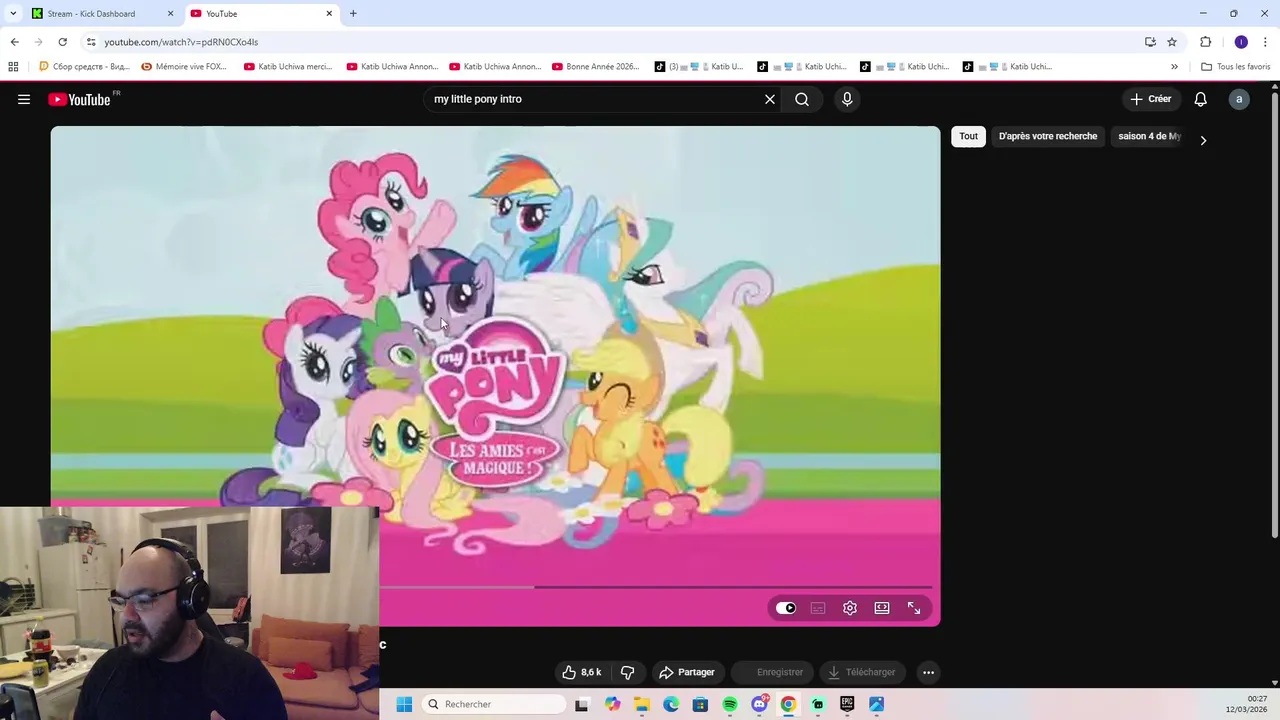1280x720 pixels.
Task: Show more filter chips with the arrow
Action: [1203, 140]
